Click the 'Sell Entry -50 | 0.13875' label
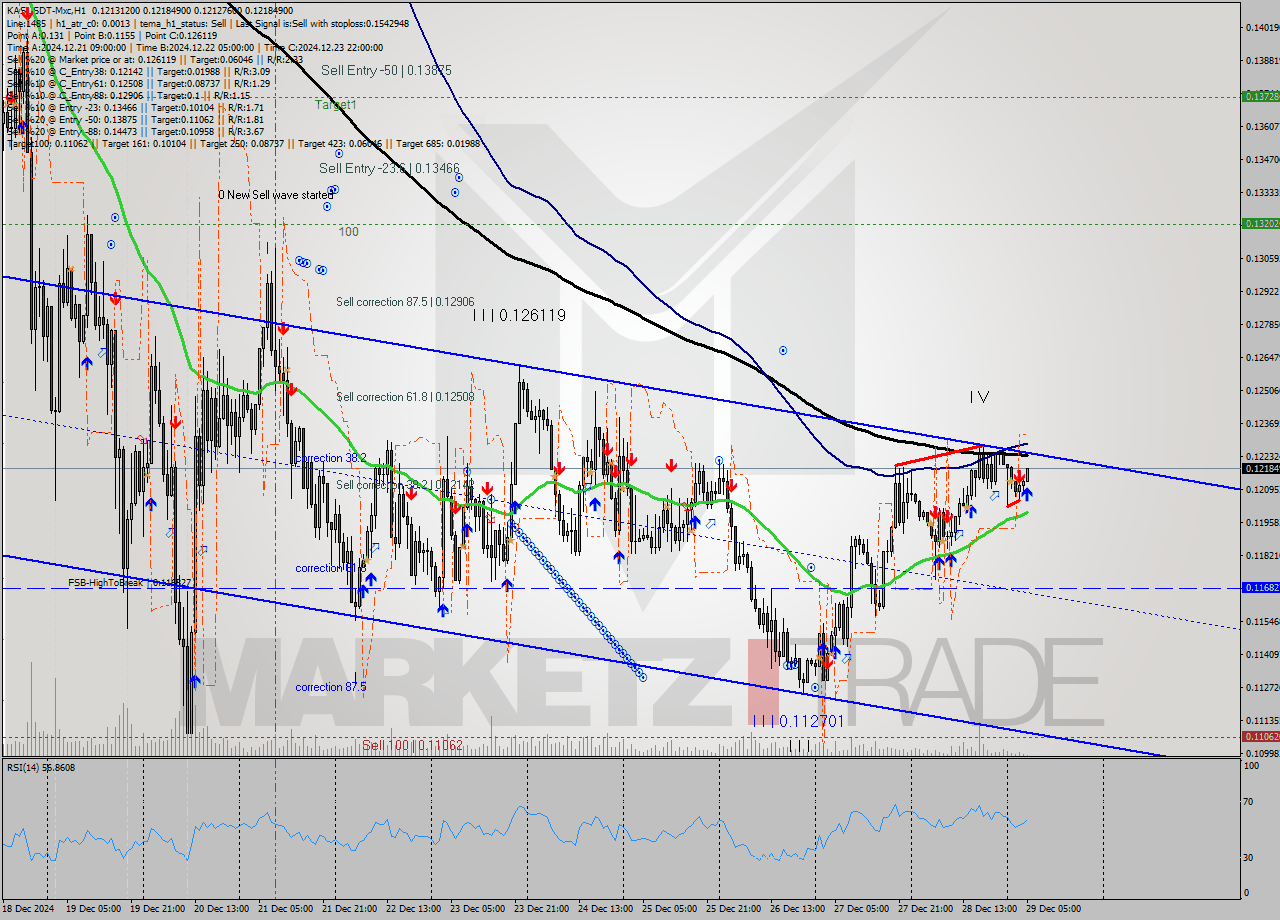Screen dimensions: 1280x920 click(387, 71)
